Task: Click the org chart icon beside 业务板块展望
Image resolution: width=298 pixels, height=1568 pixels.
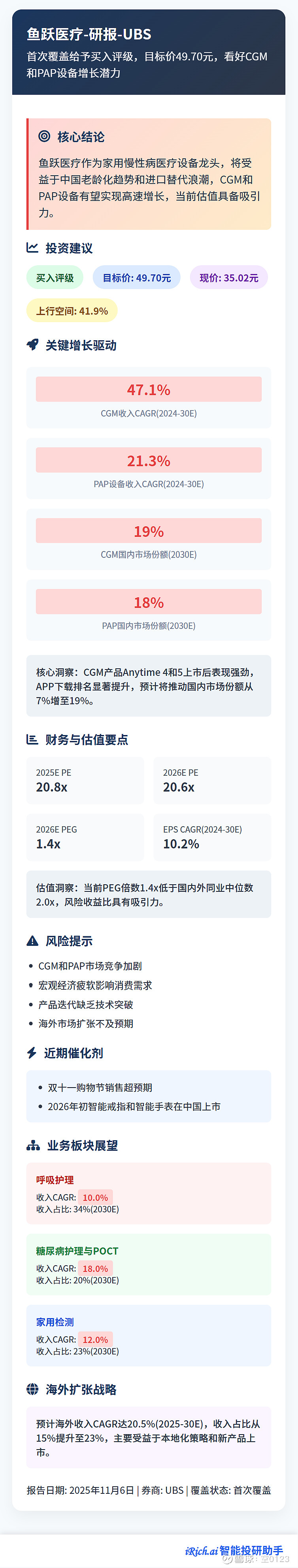Action: pyautogui.click(x=33, y=1146)
